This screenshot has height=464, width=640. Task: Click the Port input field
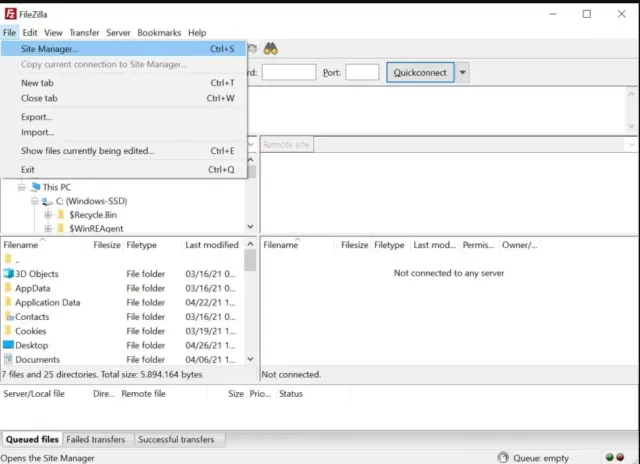point(362,73)
